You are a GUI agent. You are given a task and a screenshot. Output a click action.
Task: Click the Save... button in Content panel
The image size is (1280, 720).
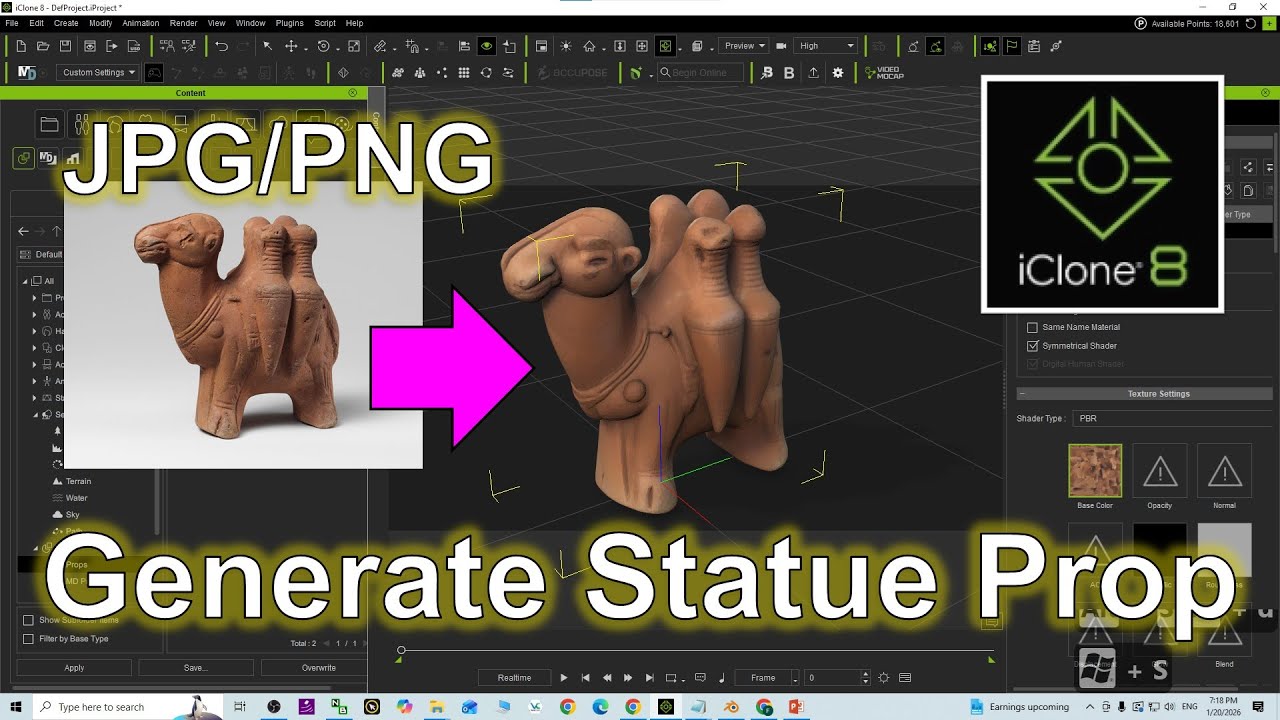(x=195, y=668)
